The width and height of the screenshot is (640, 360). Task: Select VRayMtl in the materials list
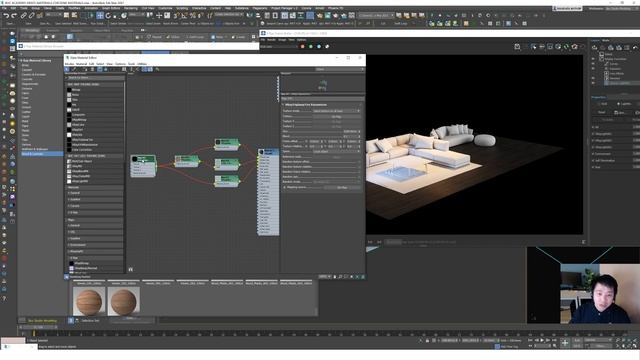click(x=78, y=166)
